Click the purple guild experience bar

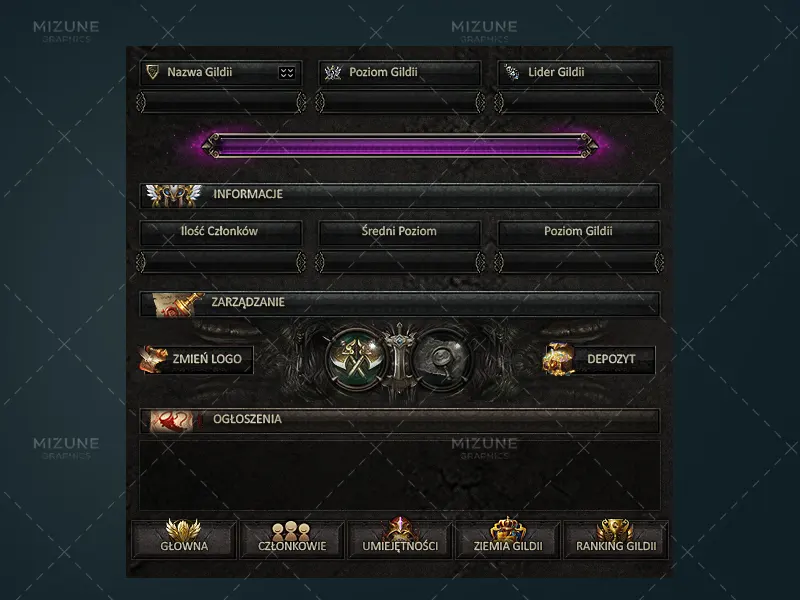click(x=400, y=145)
